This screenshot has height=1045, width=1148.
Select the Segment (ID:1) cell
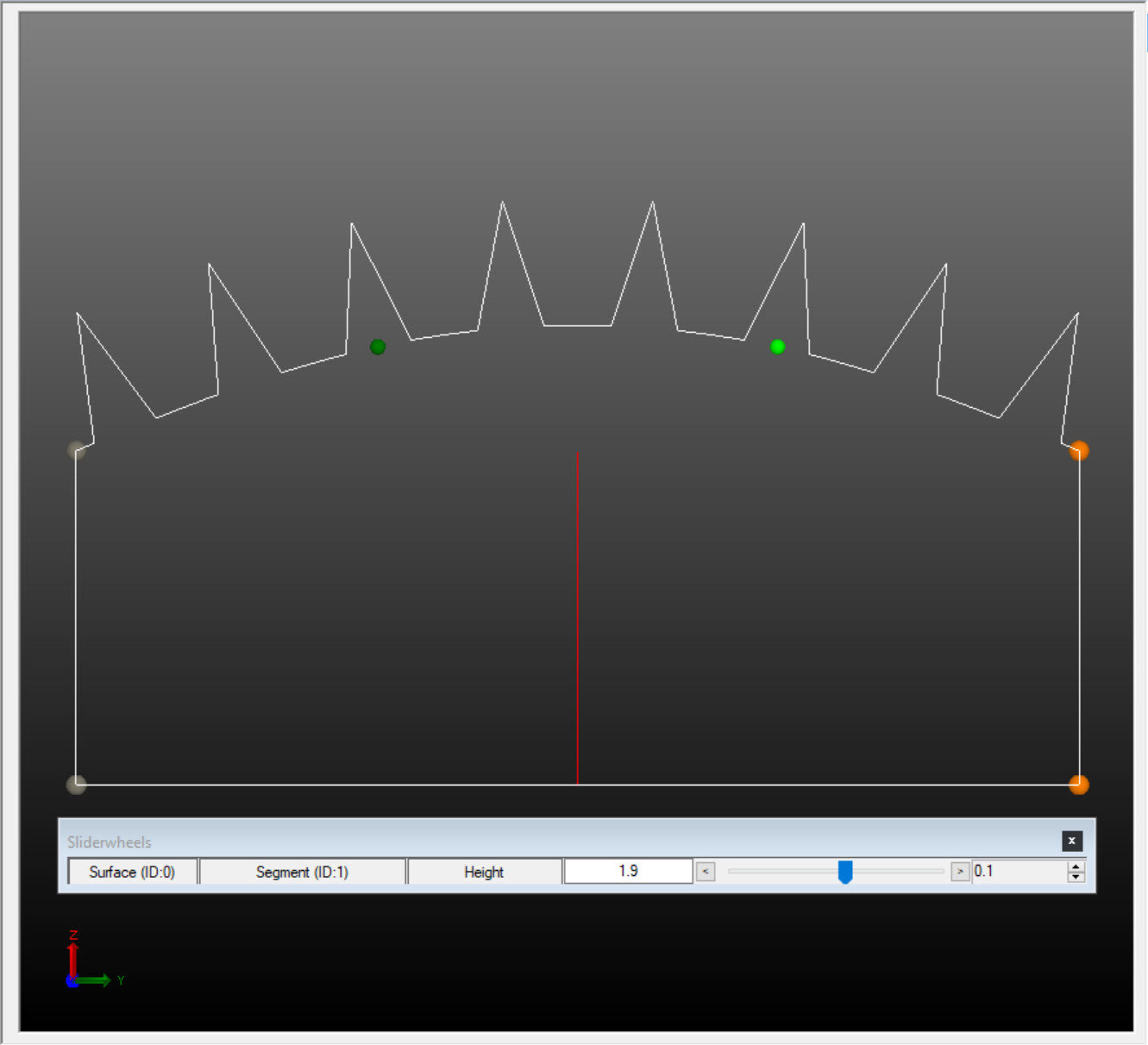303,872
